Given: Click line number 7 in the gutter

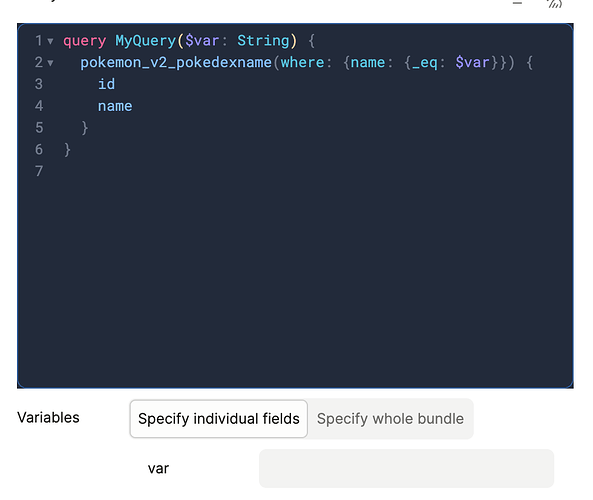Looking at the screenshot, I should pos(39,171).
